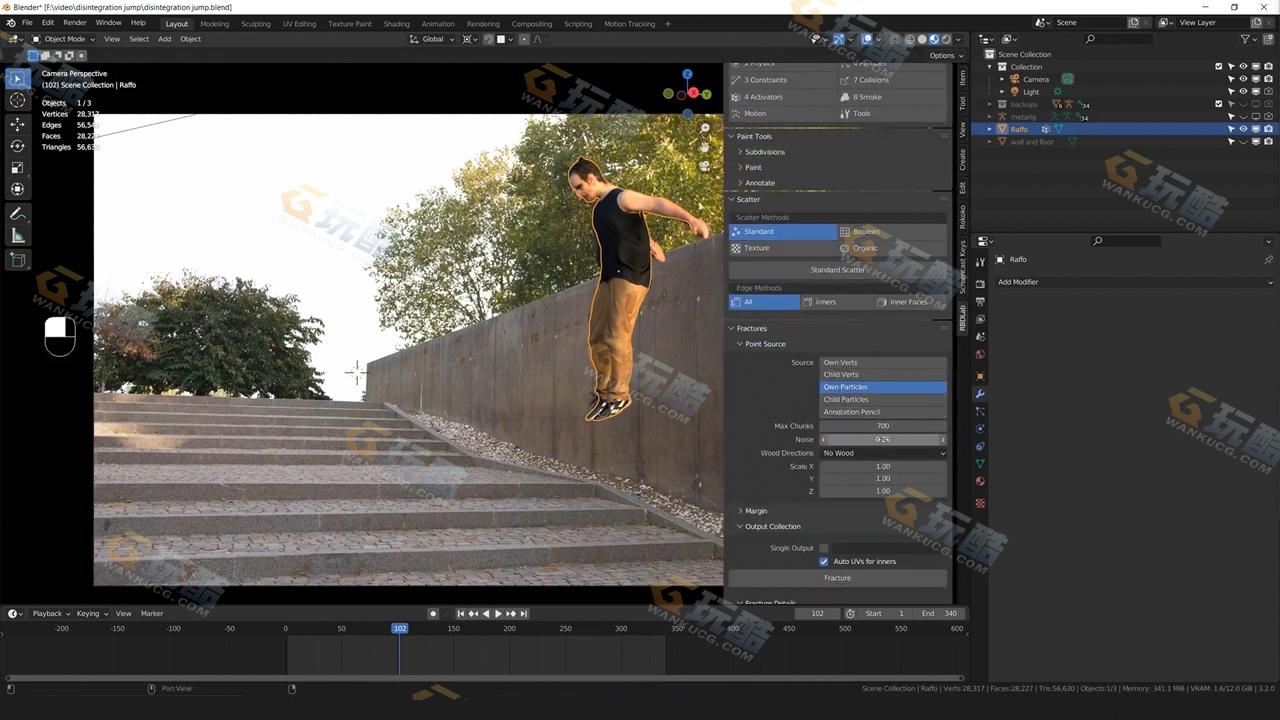The width and height of the screenshot is (1280, 720).
Task: Toggle metarig viewport monitor icon
Action: coord(1256,117)
